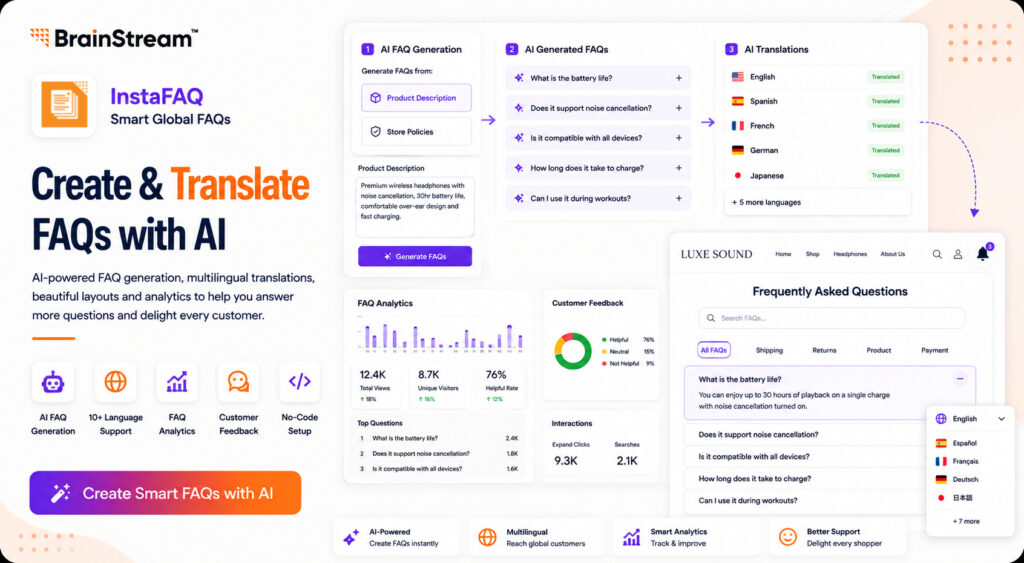Switch to the Product tab

click(x=878, y=350)
